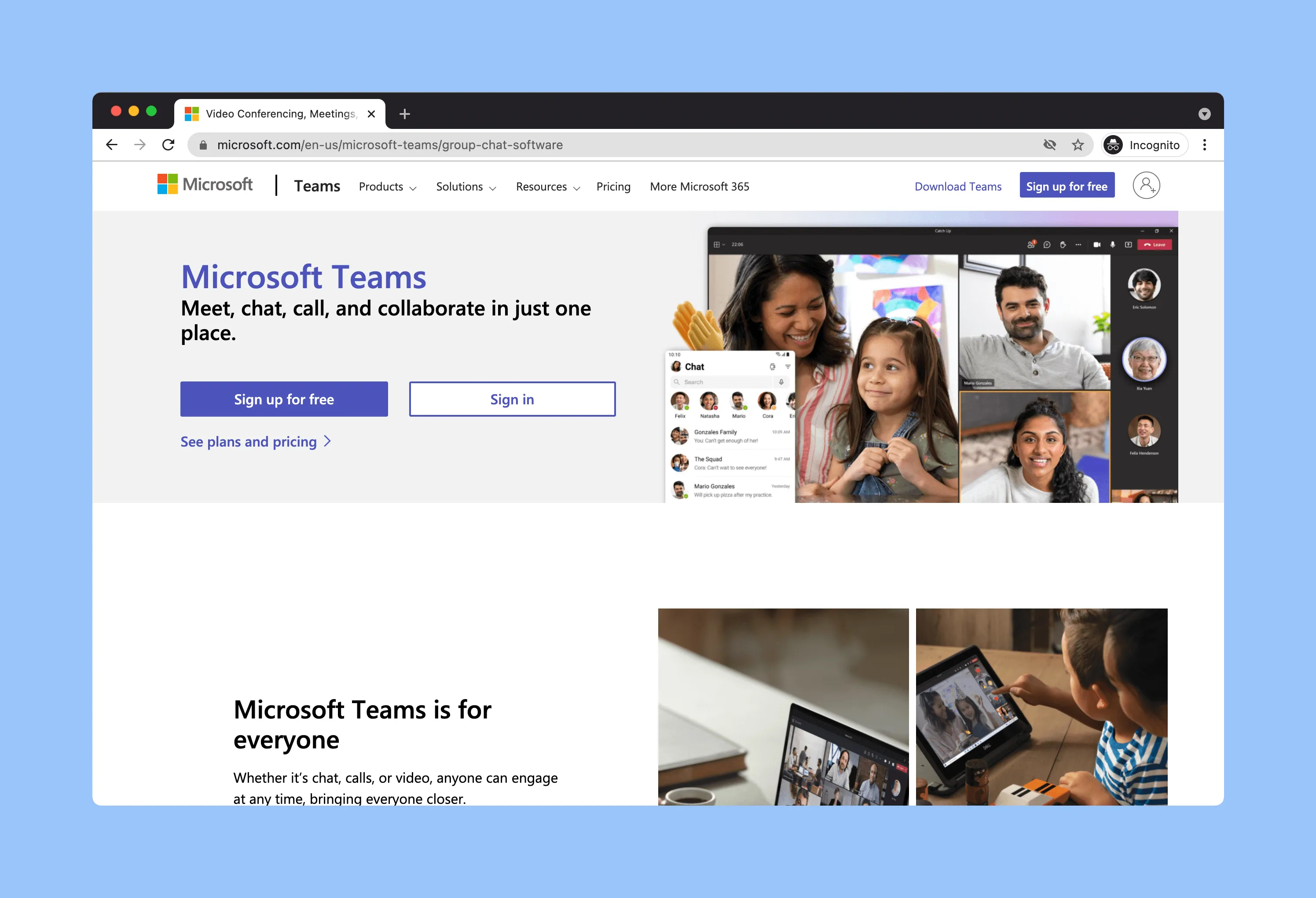Close the Video Conferencing tab

[371, 114]
